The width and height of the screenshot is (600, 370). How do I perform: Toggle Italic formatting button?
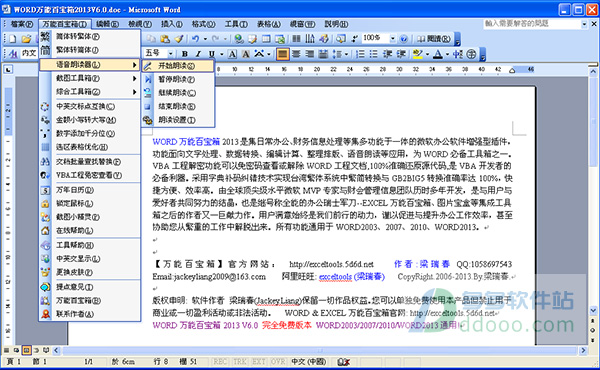coord(198,54)
